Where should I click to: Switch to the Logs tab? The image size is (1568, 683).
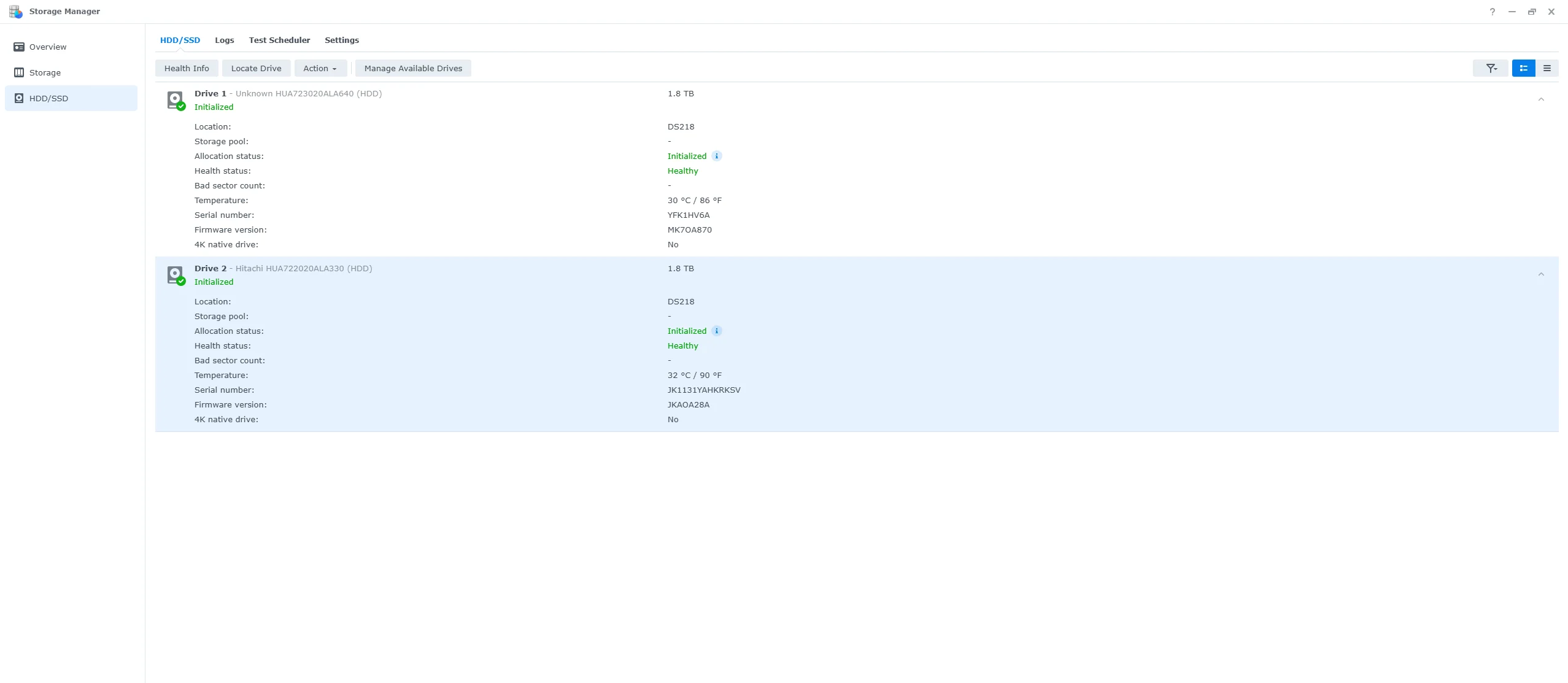pyautogui.click(x=225, y=40)
